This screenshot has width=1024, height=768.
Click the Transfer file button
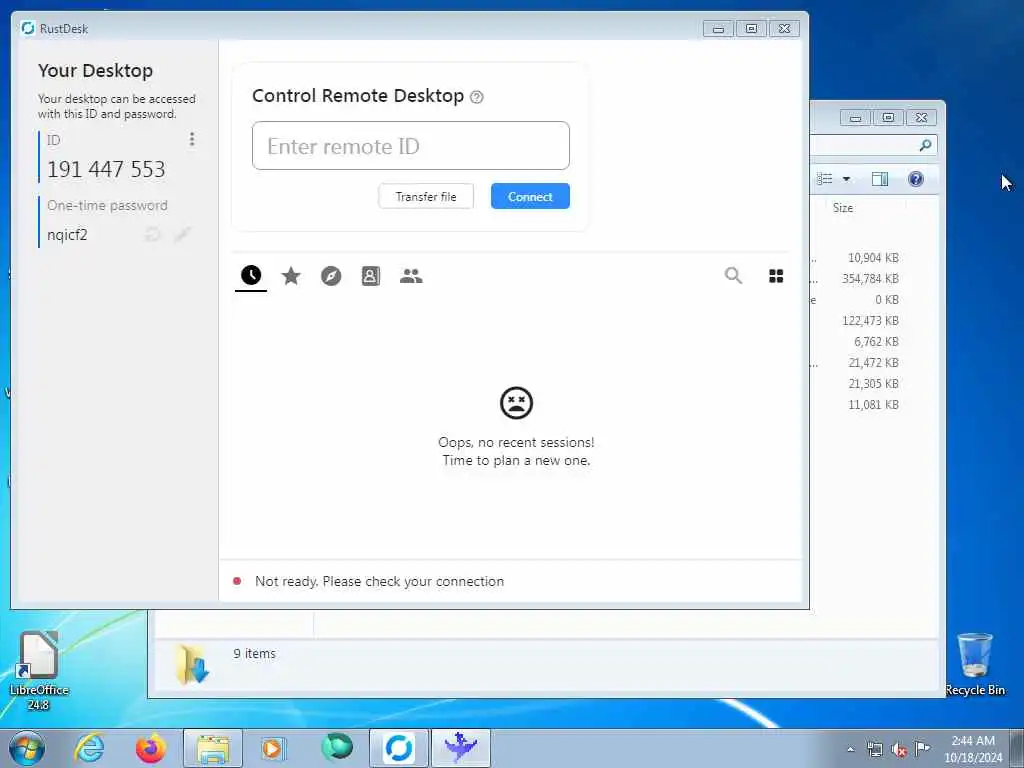tap(426, 197)
